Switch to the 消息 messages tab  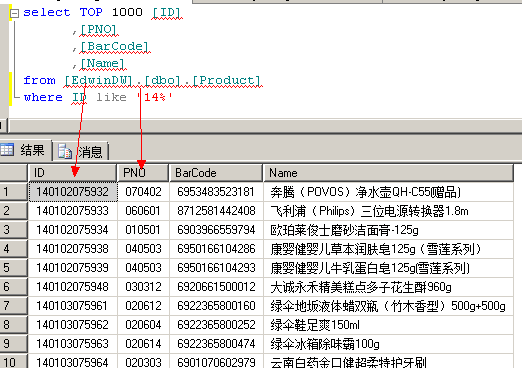point(81,152)
